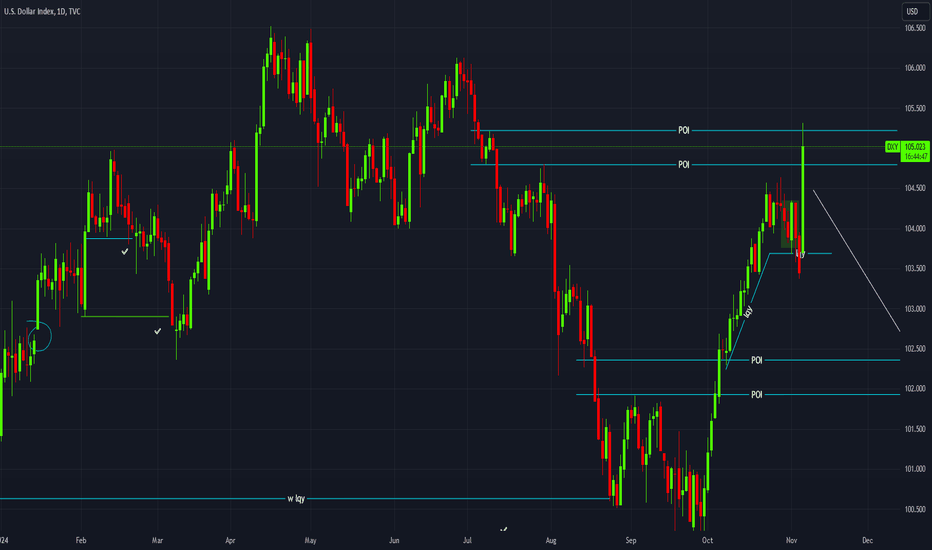Image resolution: width=932 pixels, height=550 pixels.
Task: Click the Aug label on the time axis
Action: tap(551, 540)
